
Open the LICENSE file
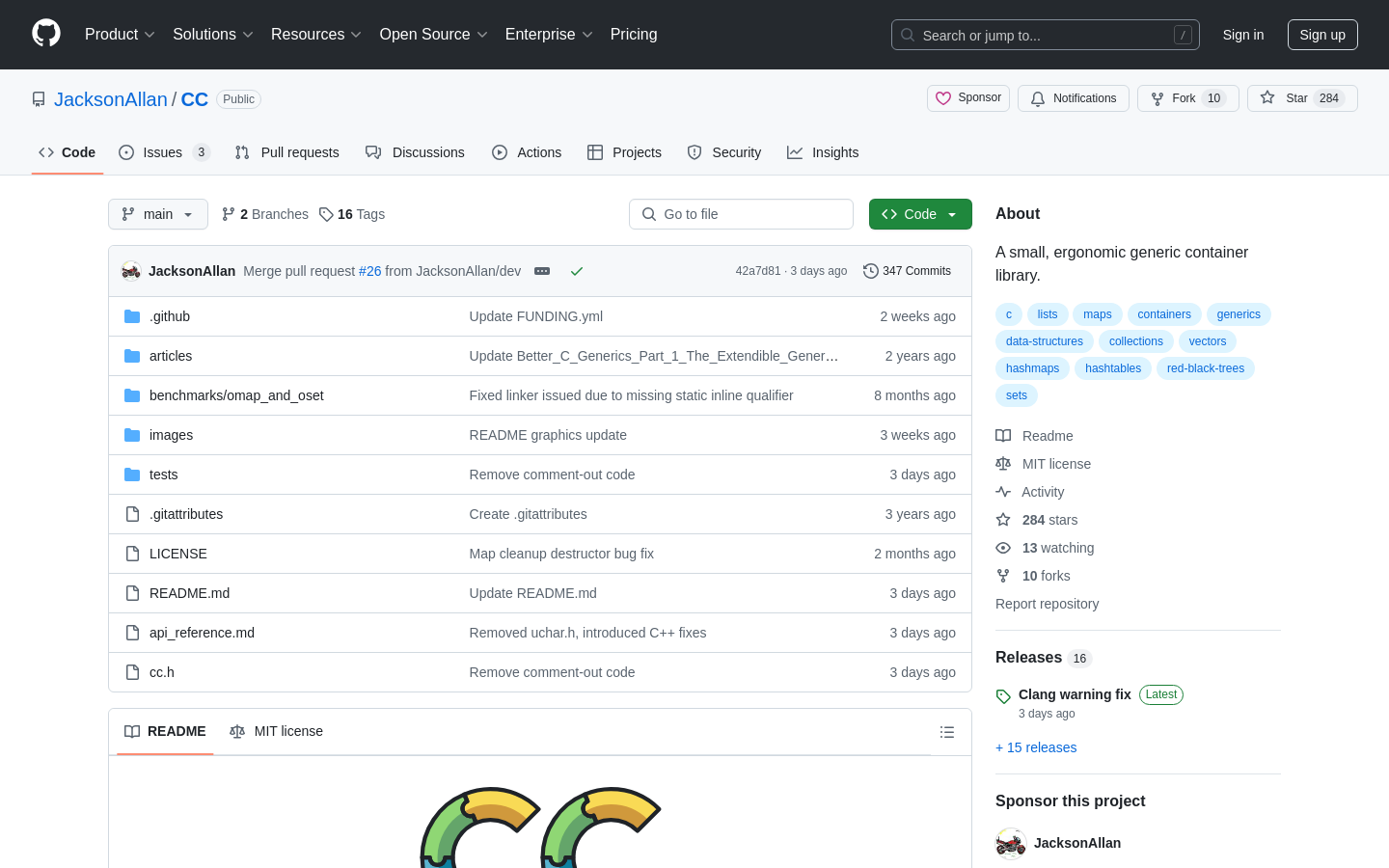click(x=178, y=554)
